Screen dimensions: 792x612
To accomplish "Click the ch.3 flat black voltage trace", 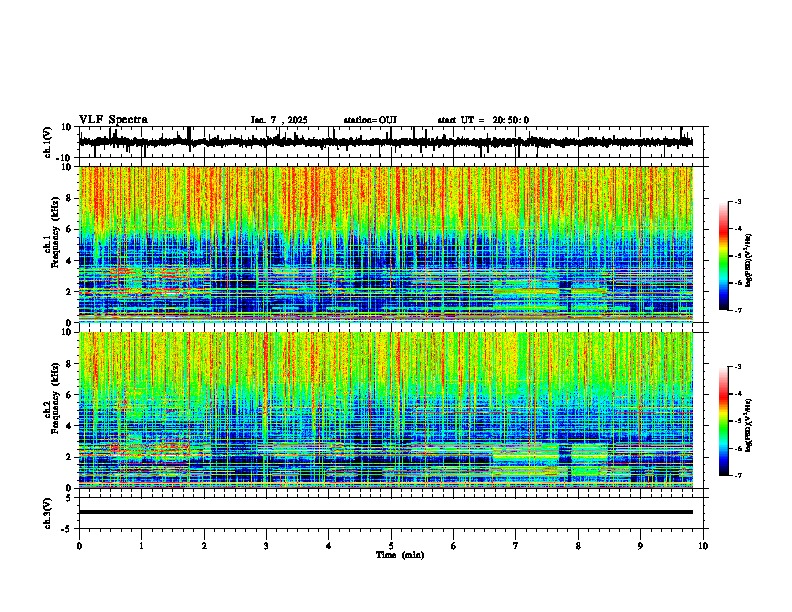I will 386,512.
